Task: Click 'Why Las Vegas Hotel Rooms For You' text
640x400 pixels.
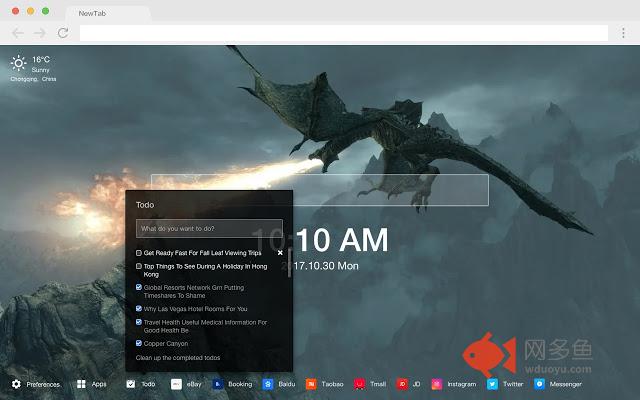Action: click(196, 309)
